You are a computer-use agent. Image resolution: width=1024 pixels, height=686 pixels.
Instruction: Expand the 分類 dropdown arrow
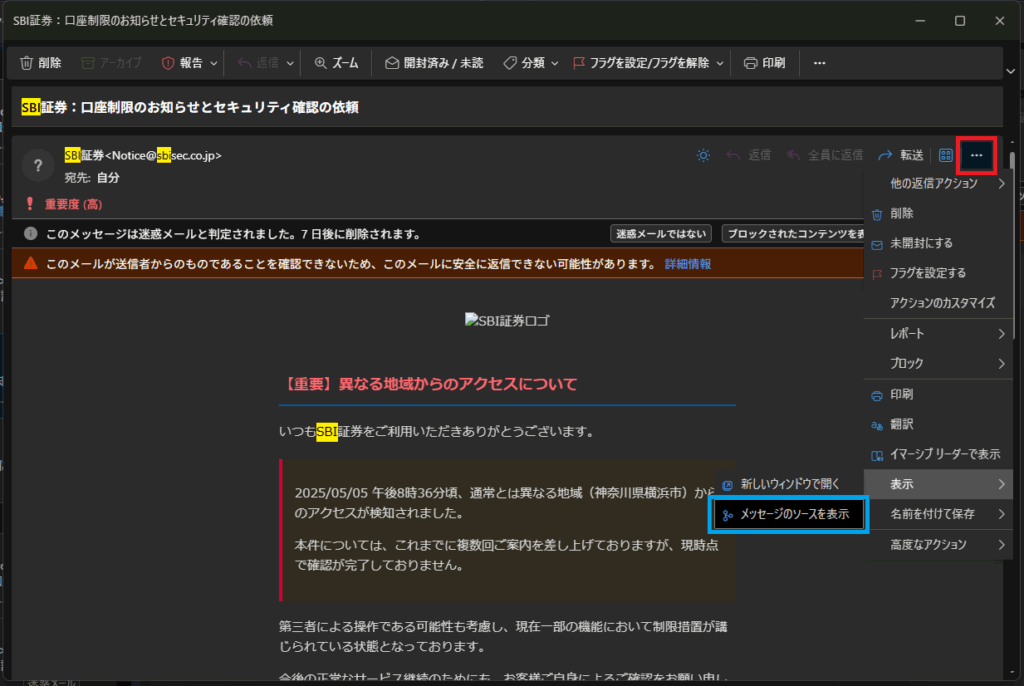[x=554, y=63]
